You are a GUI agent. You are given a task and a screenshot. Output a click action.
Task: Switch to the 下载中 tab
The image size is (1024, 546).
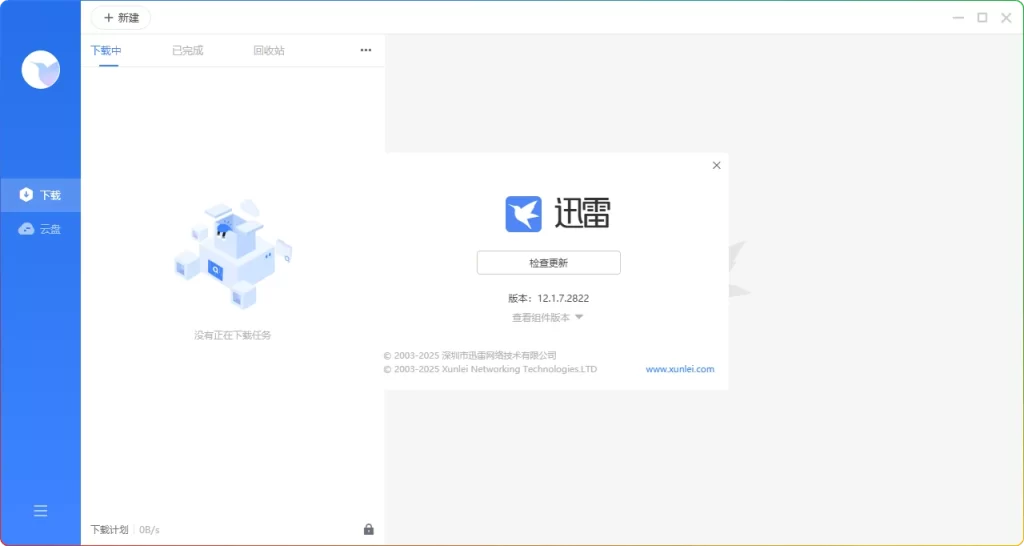[x=106, y=50]
